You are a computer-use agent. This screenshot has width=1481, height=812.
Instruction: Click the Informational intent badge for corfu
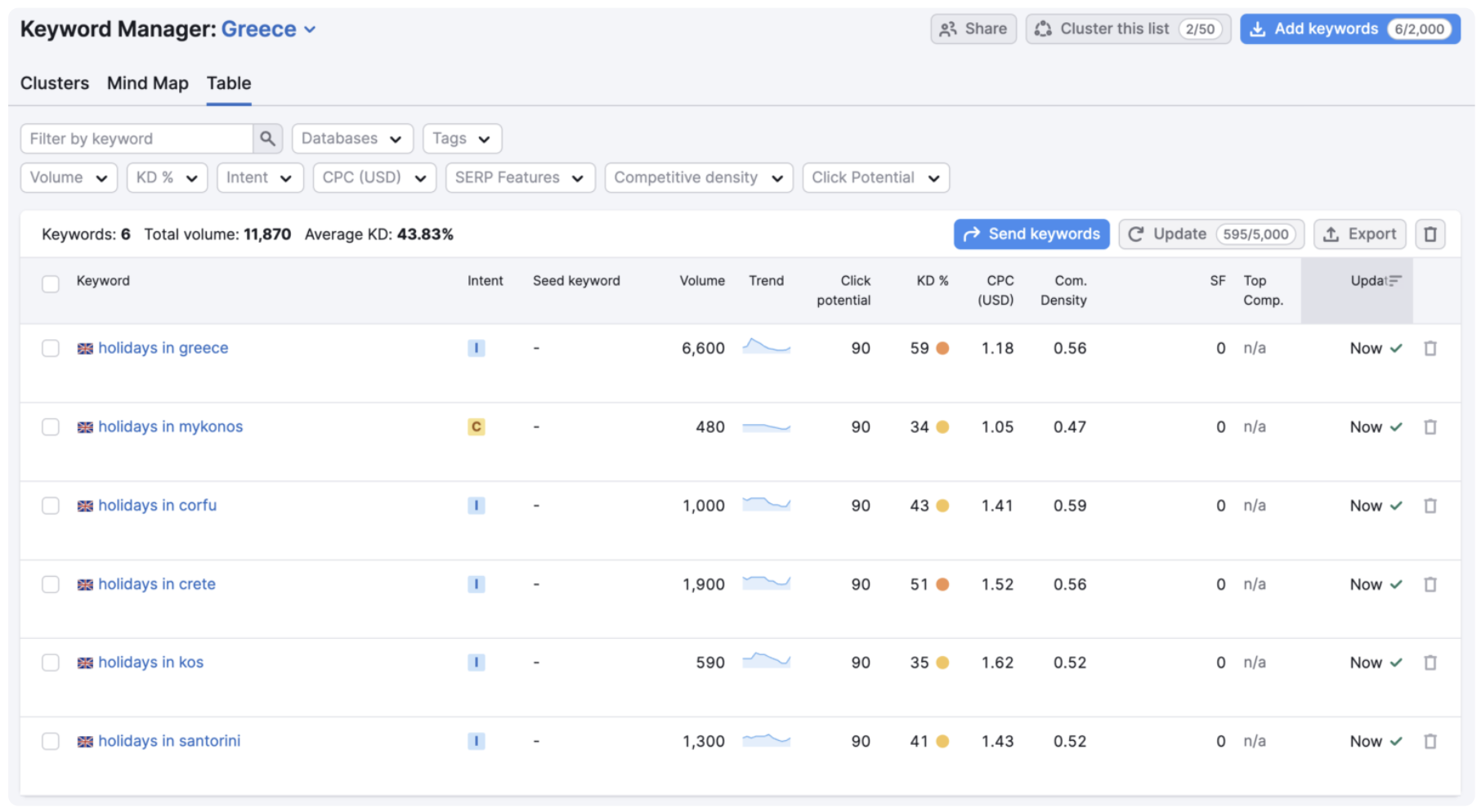[476, 506]
